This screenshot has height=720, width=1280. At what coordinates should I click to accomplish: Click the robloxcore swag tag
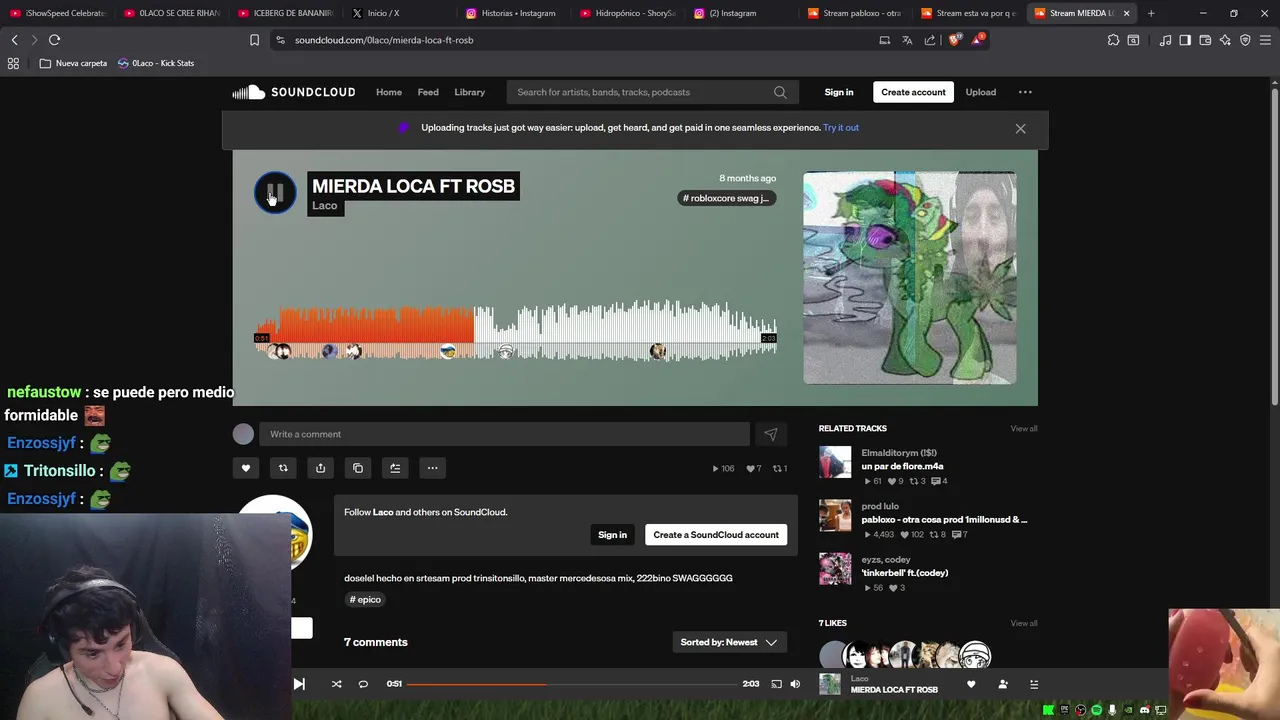(x=726, y=198)
